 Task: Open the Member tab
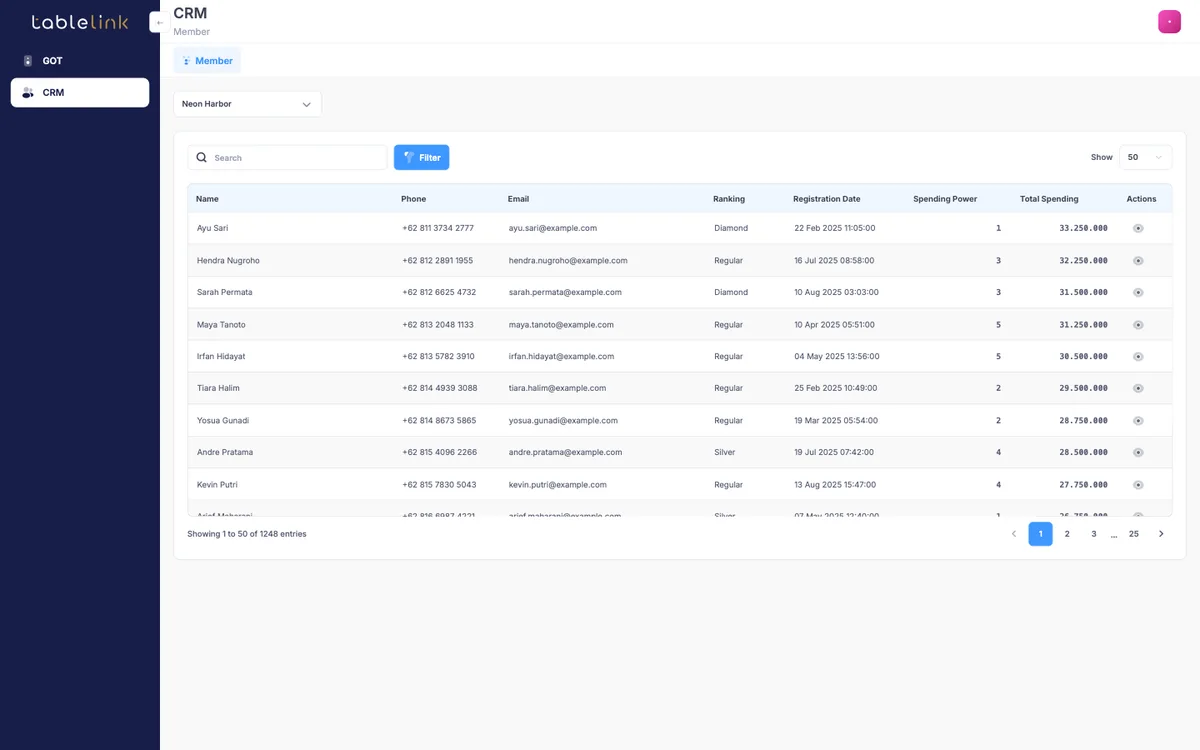(x=207, y=61)
